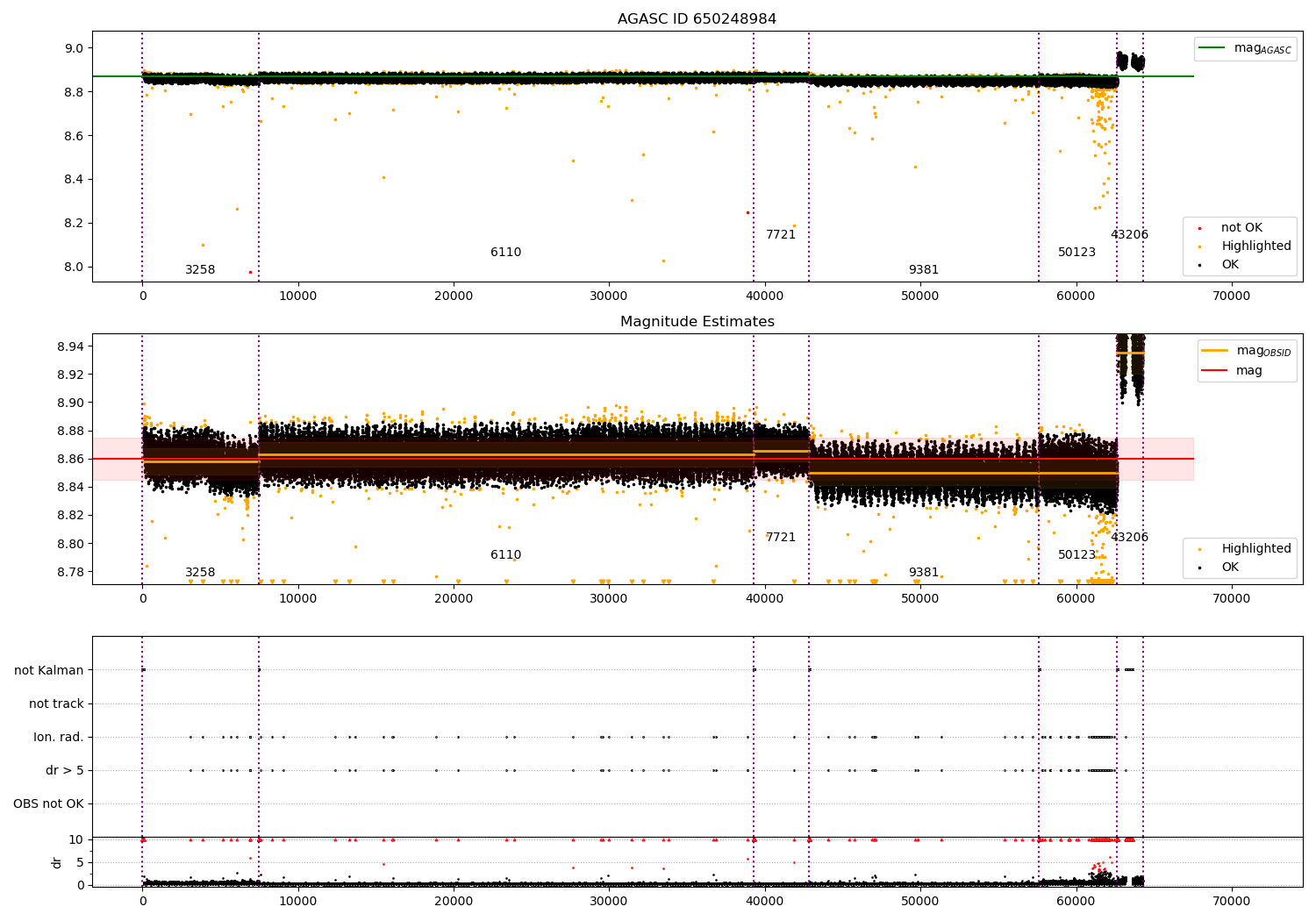The width and height of the screenshot is (1316, 921).
Task: Click the 'Magnitude Estimates' plot title
Action: [x=697, y=322]
